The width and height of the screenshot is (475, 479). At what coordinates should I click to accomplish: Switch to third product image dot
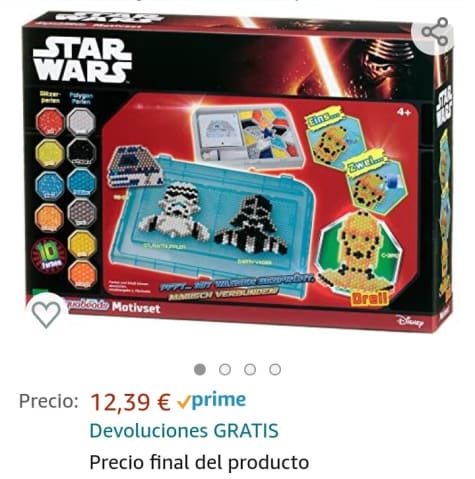click(x=250, y=369)
